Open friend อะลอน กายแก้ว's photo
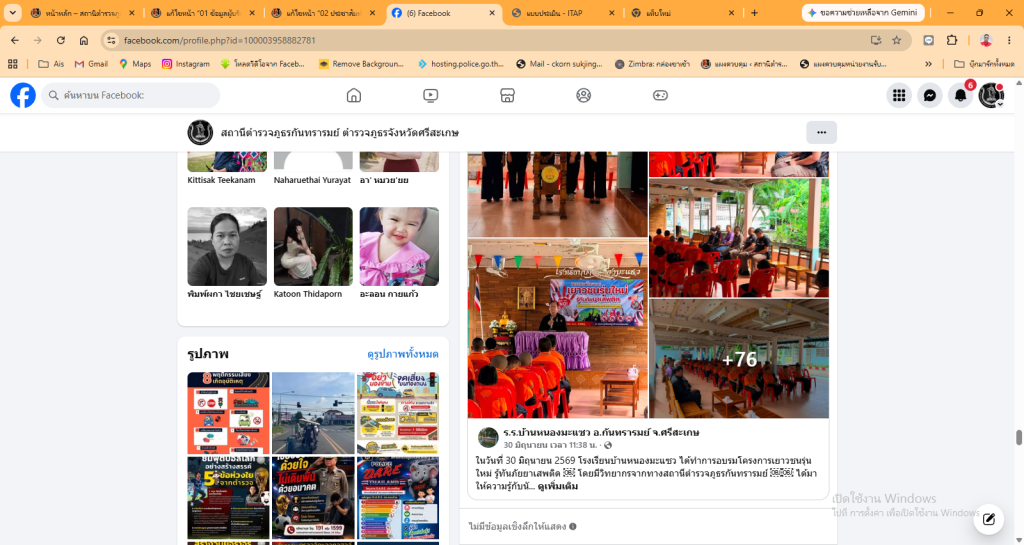Screen dimensions: 1024x545 point(399,247)
